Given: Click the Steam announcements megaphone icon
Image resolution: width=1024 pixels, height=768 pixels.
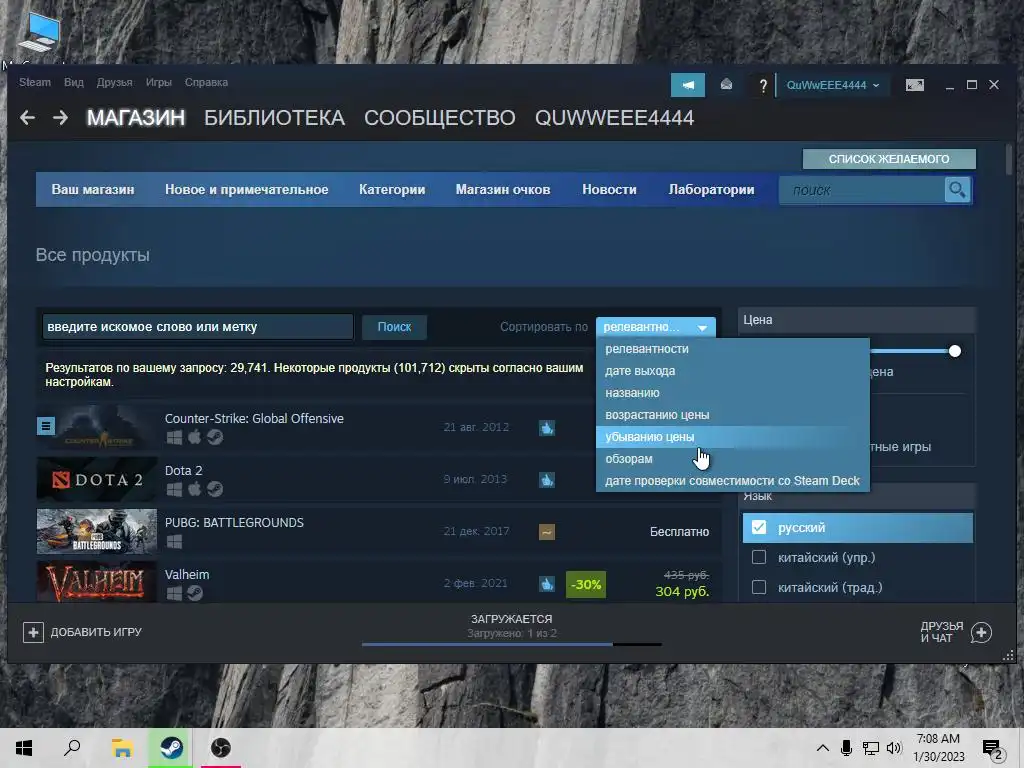Looking at the screenshot, I should point(688,85).
